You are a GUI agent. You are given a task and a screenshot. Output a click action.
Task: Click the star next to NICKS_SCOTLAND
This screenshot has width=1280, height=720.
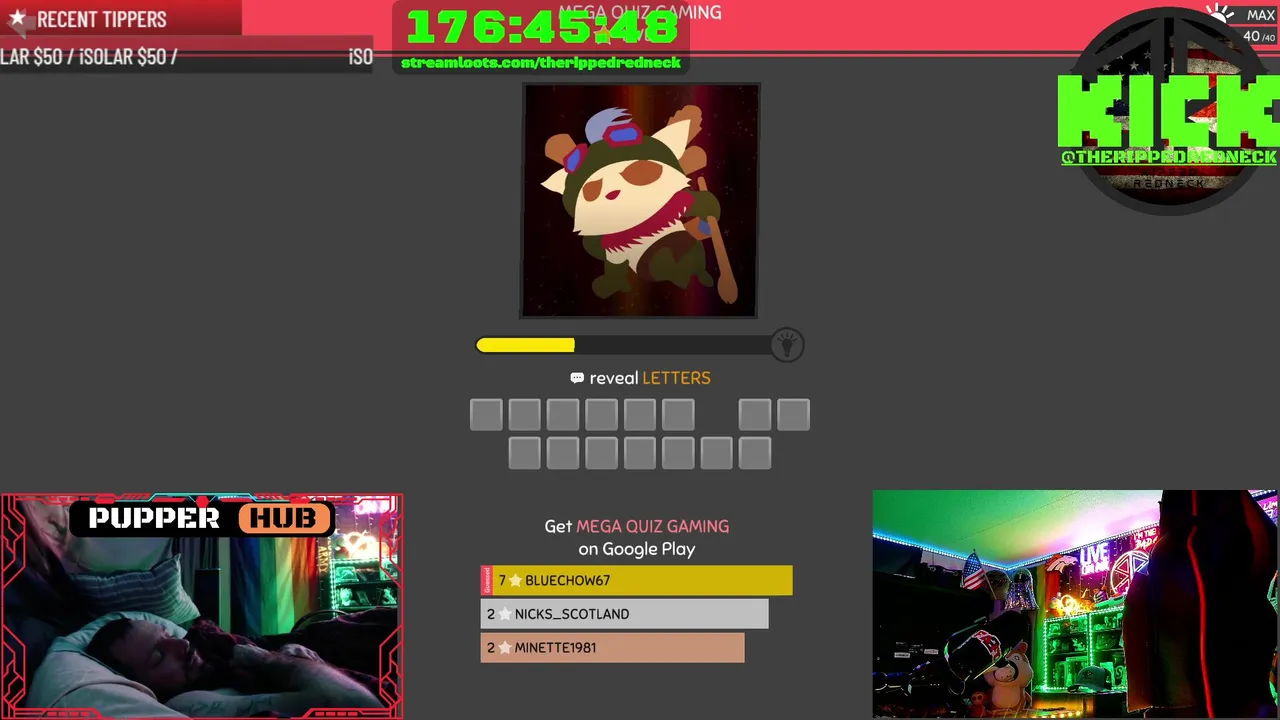click(504, 614)
